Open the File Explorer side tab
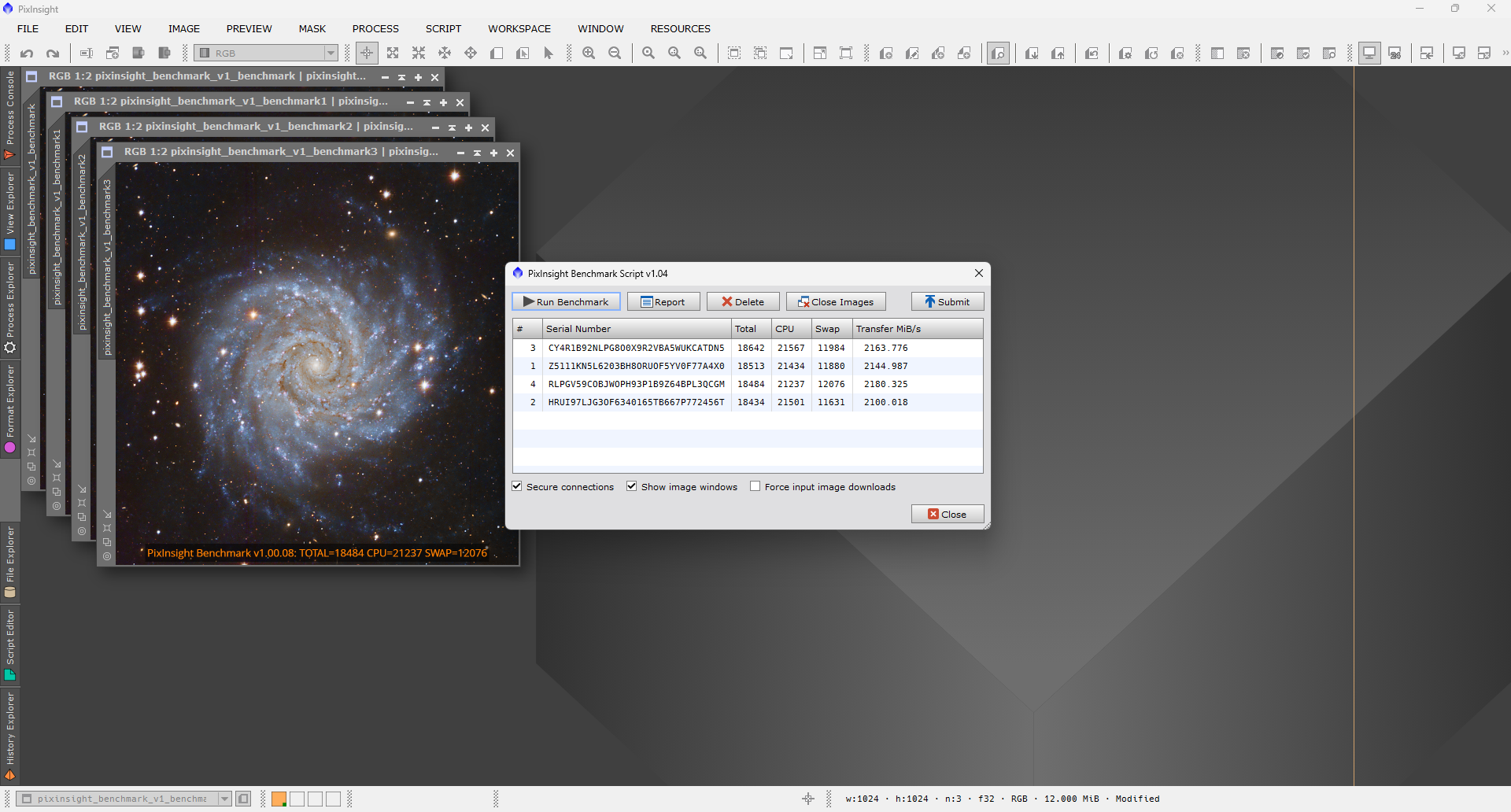The image size is (1511, 812). coord(10,563)
